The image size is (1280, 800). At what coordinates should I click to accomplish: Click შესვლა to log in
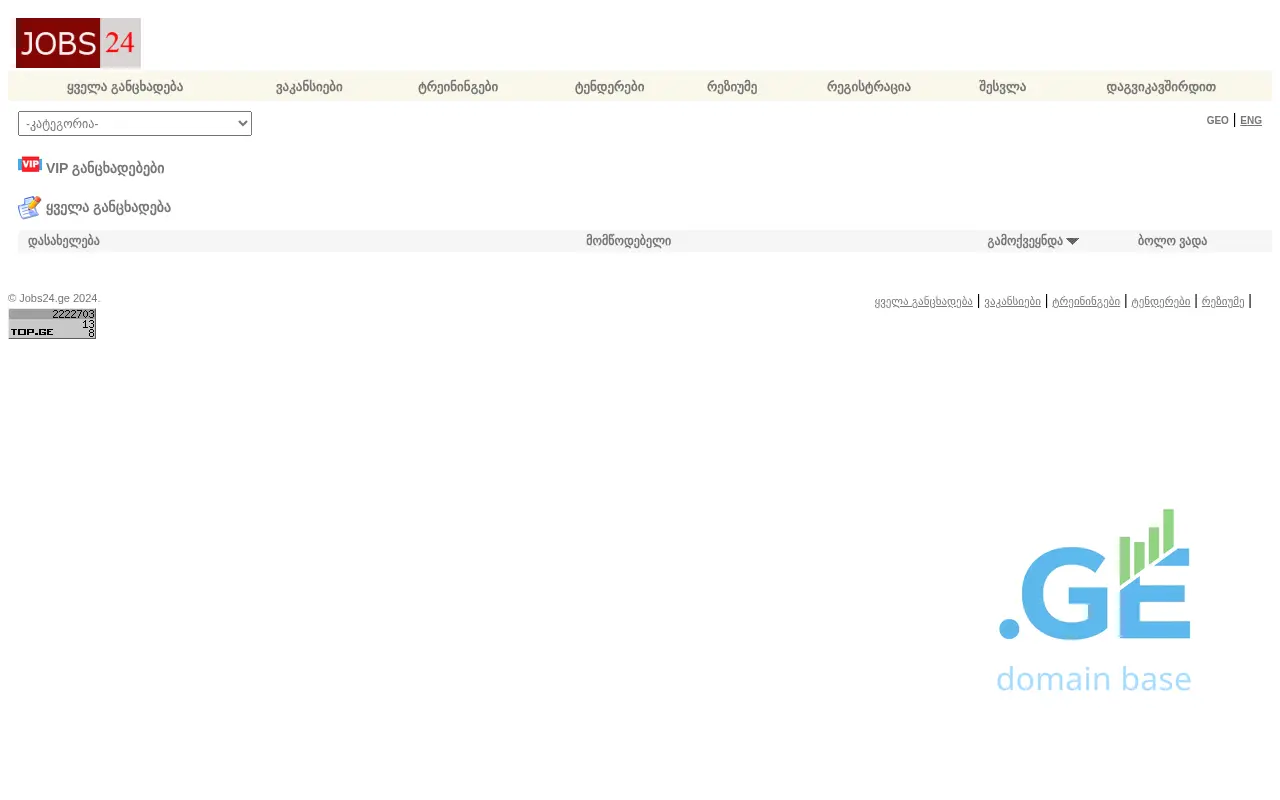coord(1002,87)
